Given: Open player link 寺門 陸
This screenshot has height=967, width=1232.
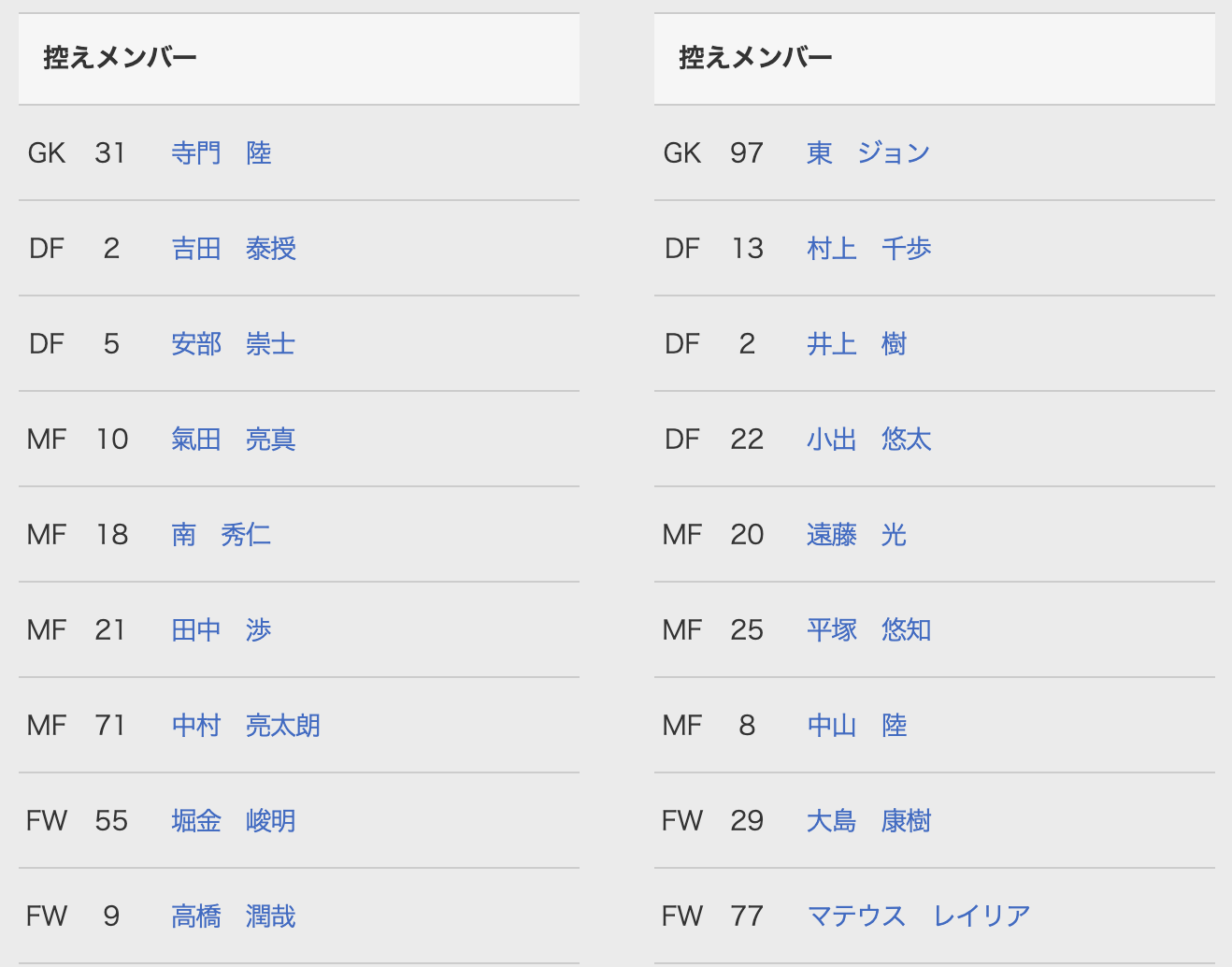Looking at the screenshot, I should (222, 153).
